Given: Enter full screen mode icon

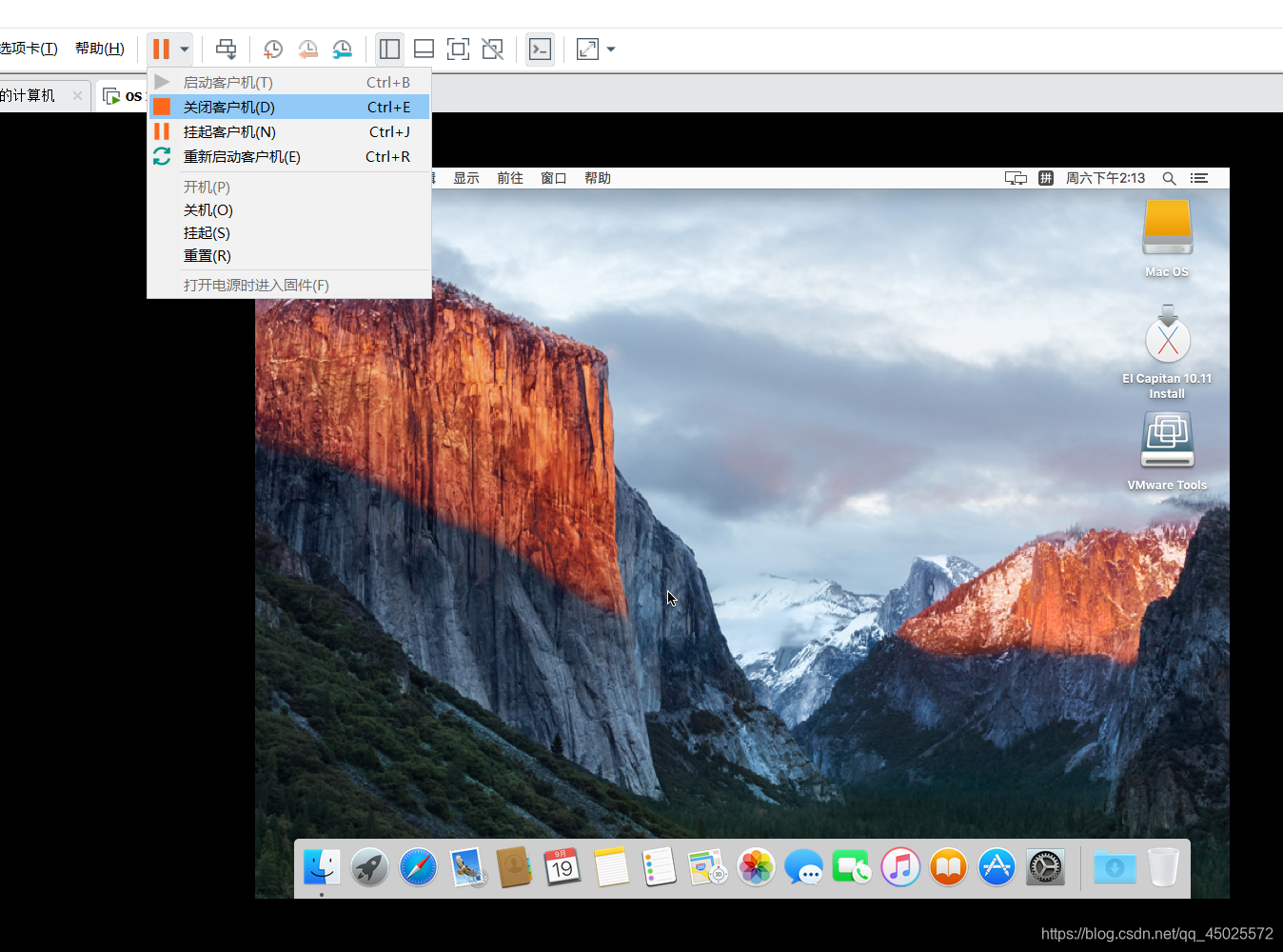Looking at the screenshot, I should pos(458,49).
